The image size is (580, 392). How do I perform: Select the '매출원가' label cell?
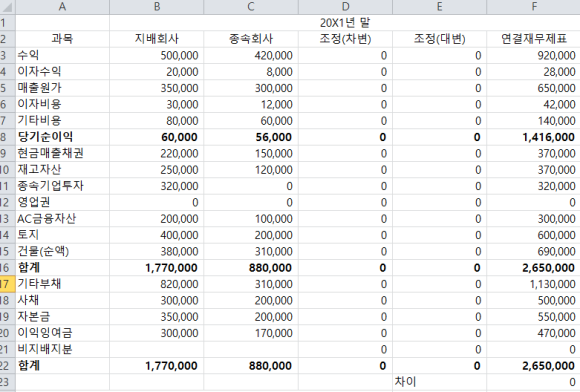click(x=62, y=88)
